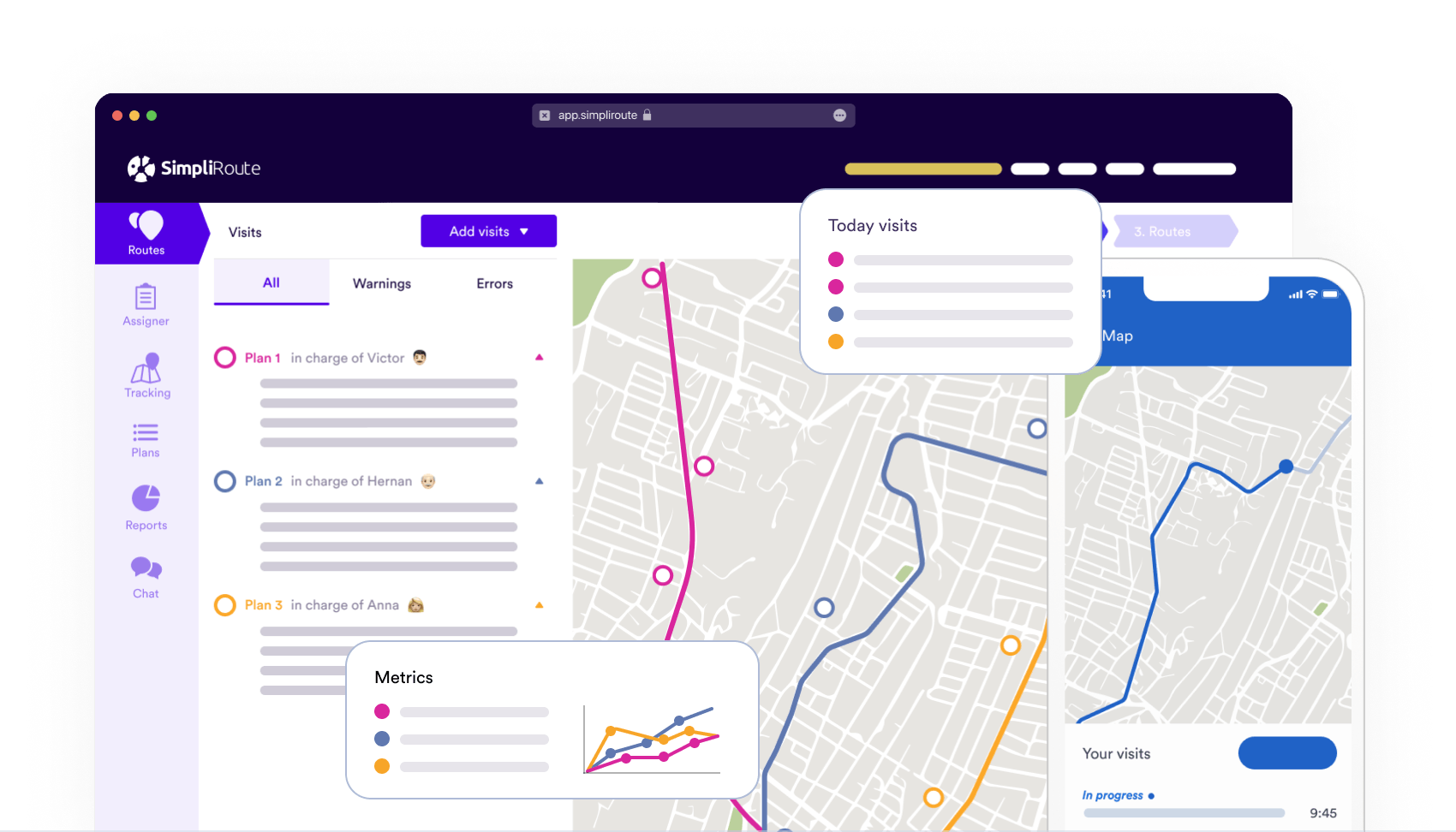The height and width of the screenshot is (832, 1456).
Task: Click the blue dot in Today visits list
Action: (x=836, y=314)
